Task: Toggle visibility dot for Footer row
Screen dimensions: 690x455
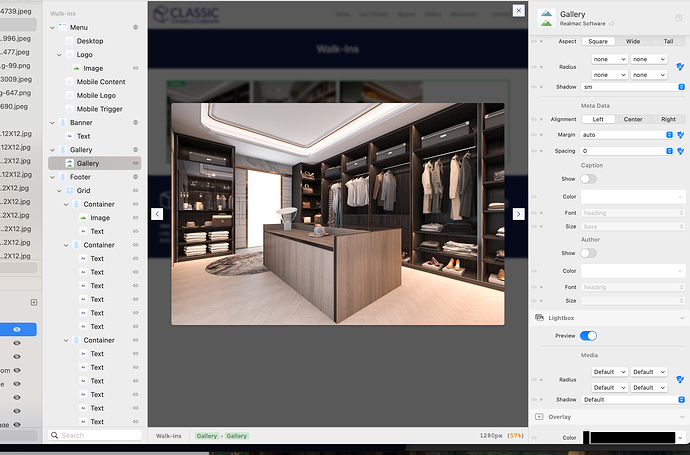Action: click(x=136, y=177)
